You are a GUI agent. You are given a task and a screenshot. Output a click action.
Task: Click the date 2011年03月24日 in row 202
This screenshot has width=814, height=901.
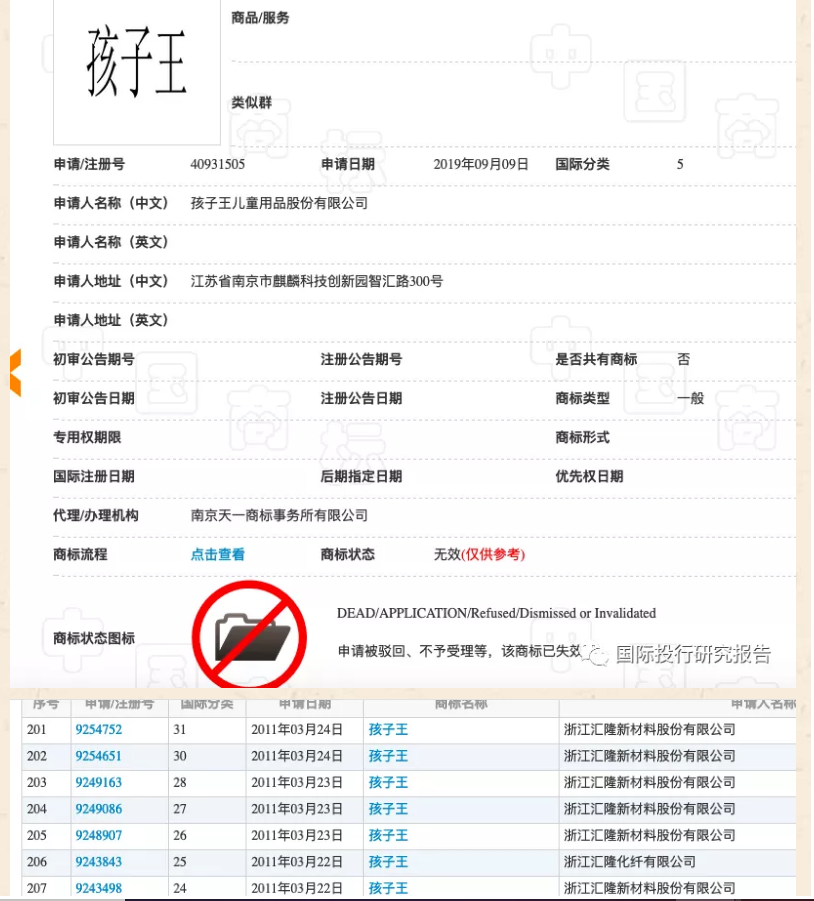point(296,756)
